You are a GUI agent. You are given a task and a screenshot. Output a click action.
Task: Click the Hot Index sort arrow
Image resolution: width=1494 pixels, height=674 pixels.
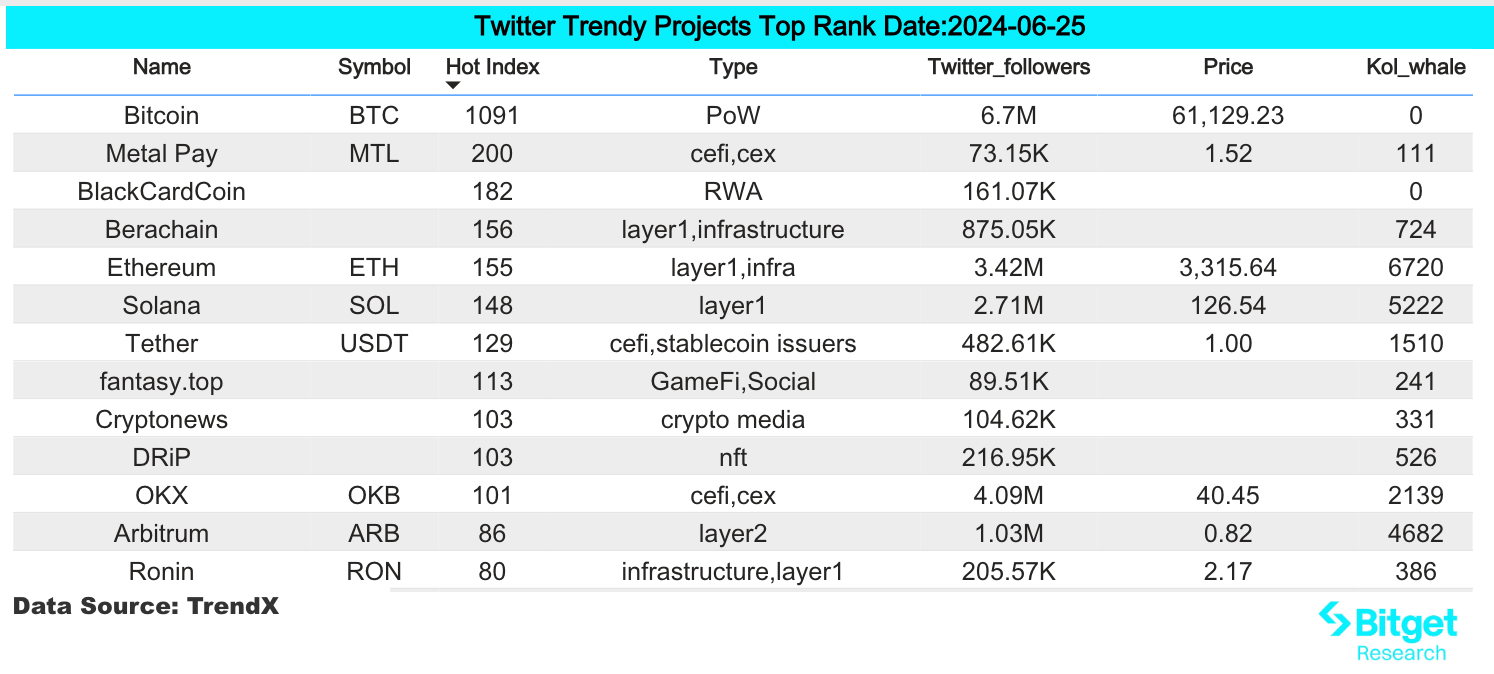[453, 86]
